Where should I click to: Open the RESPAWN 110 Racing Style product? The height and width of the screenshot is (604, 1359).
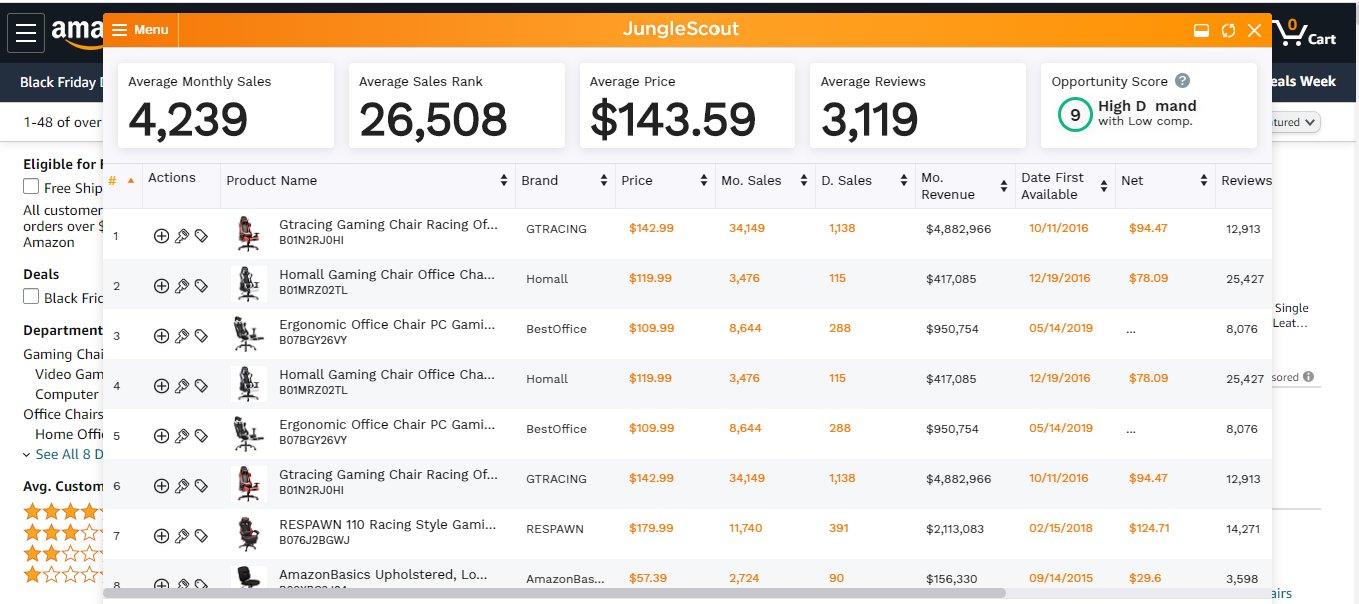(387, 525)
